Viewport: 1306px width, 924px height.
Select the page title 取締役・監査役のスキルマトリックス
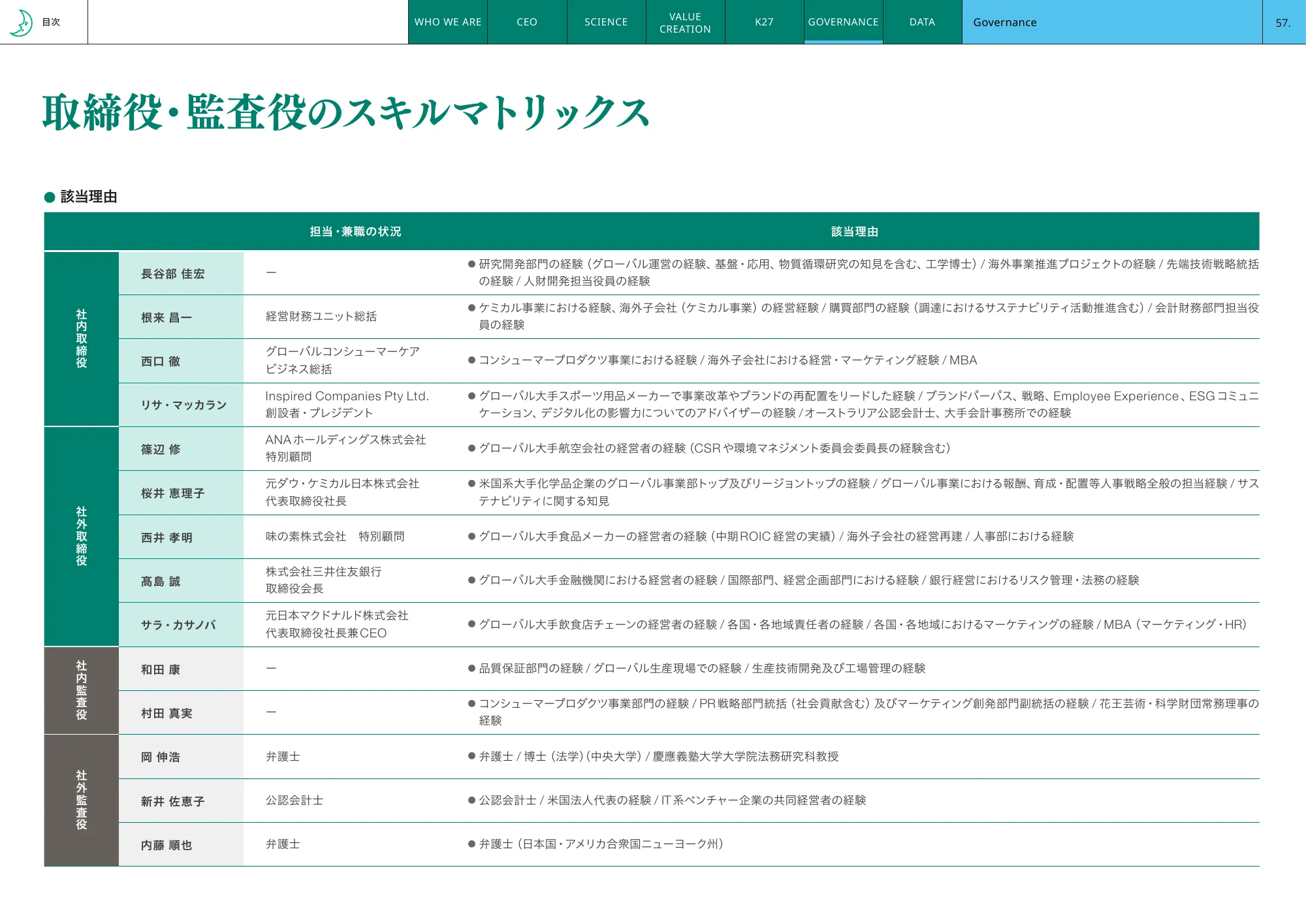point(345,112)
